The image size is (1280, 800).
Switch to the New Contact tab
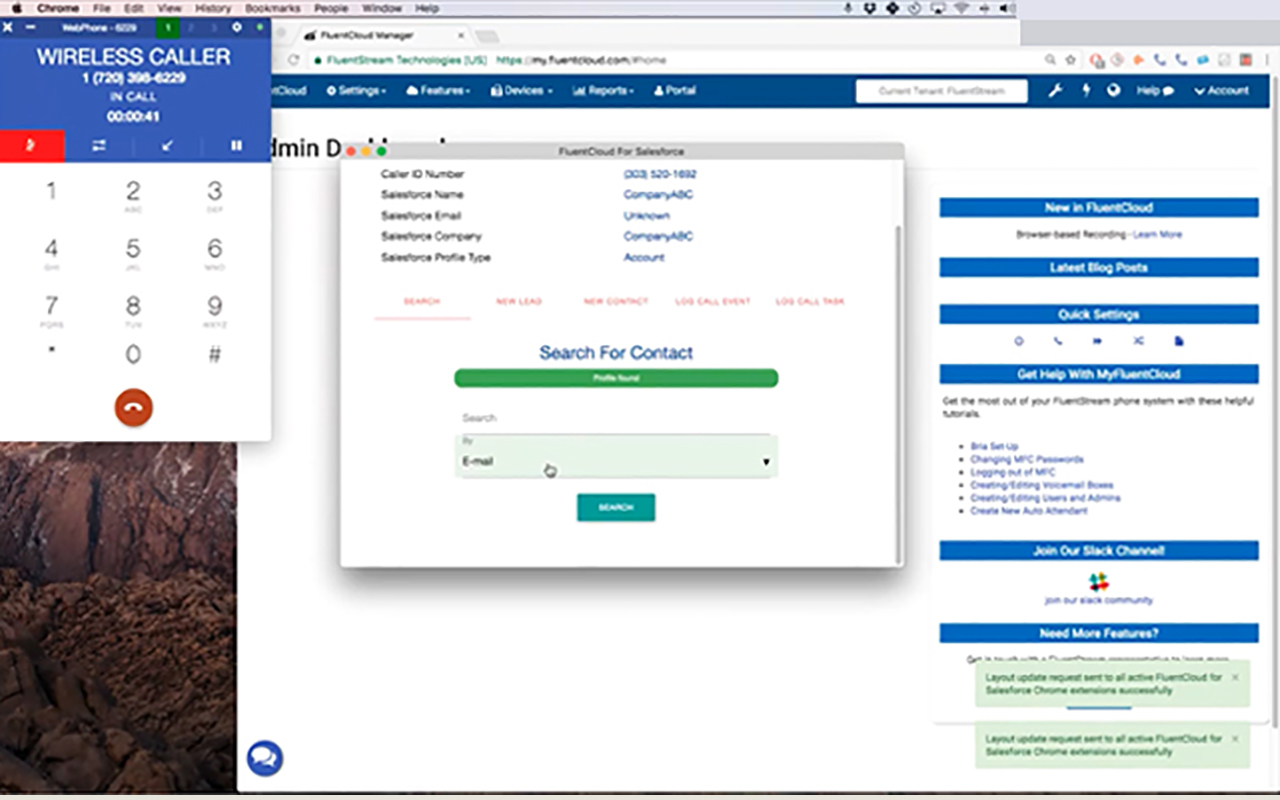coord(616,301)
